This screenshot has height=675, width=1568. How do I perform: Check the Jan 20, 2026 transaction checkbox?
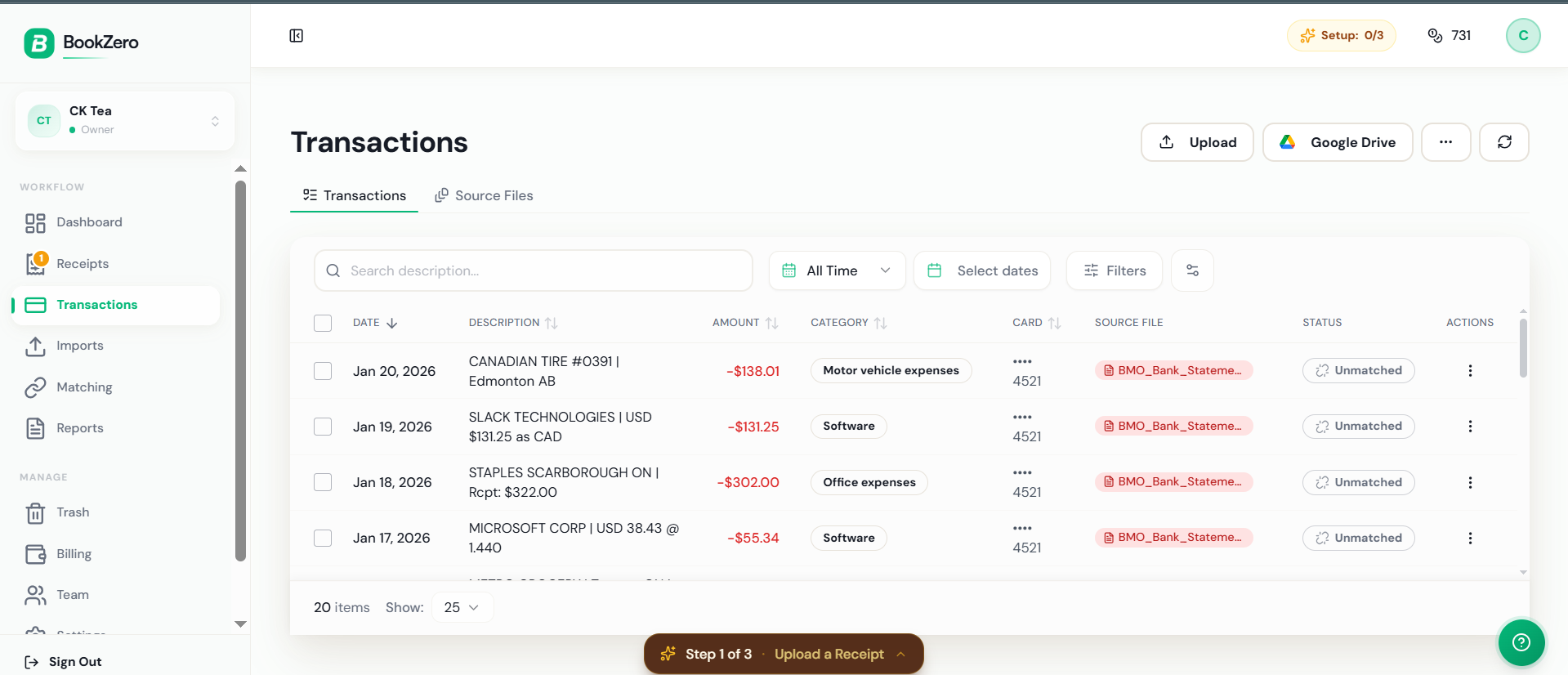click(x=323, y=371)
